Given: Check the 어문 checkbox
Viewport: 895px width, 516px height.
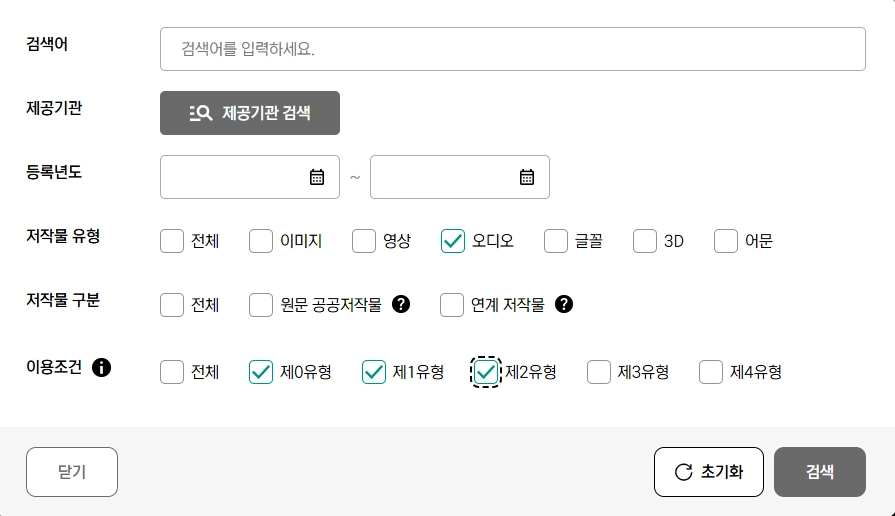Looking at the screenshot, I should [x=726, y=241].
